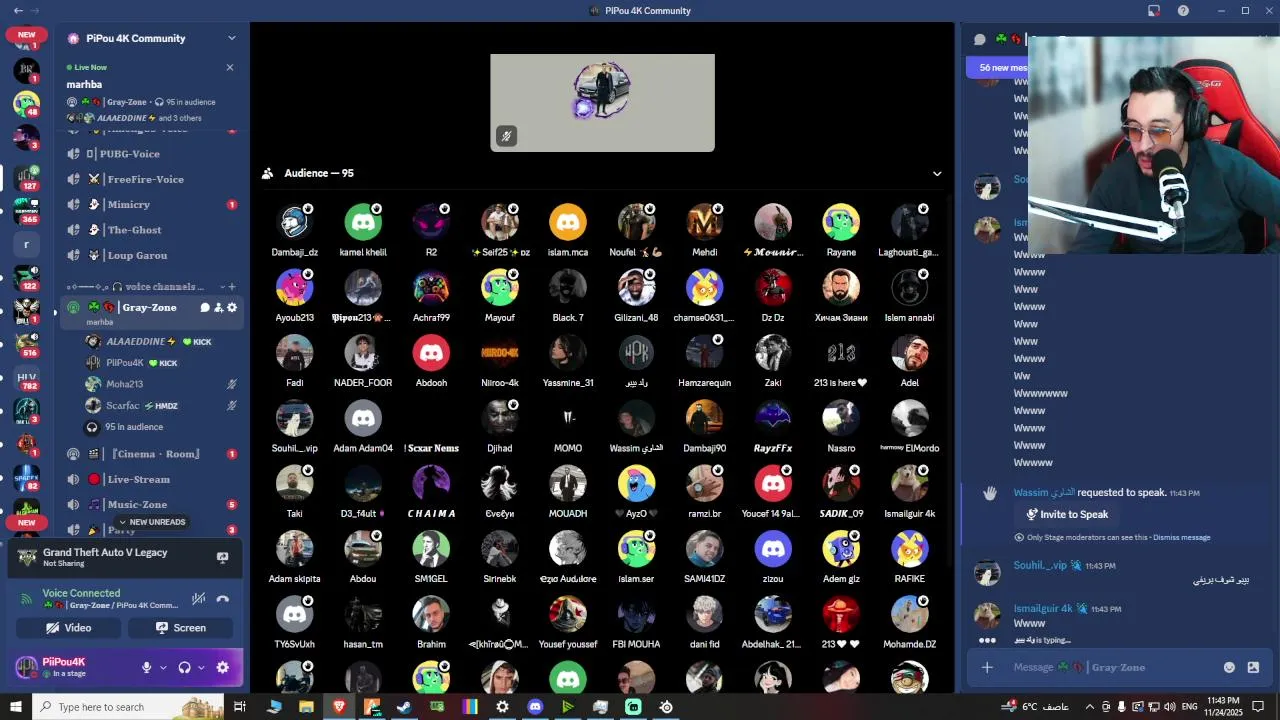Select speaker Scarfac in Gray-Zone

click(x=160, y=406)
